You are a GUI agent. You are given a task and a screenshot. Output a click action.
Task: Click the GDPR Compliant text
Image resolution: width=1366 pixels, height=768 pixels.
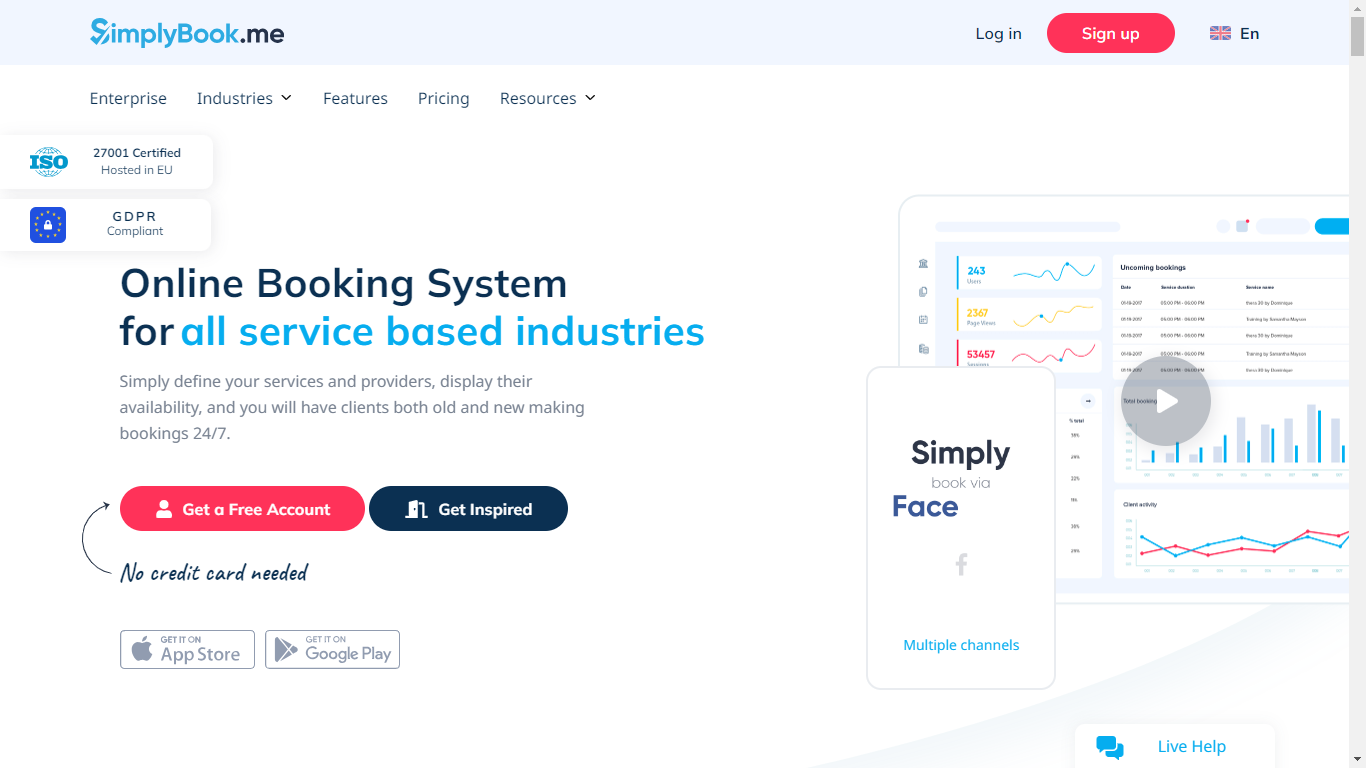135,224
